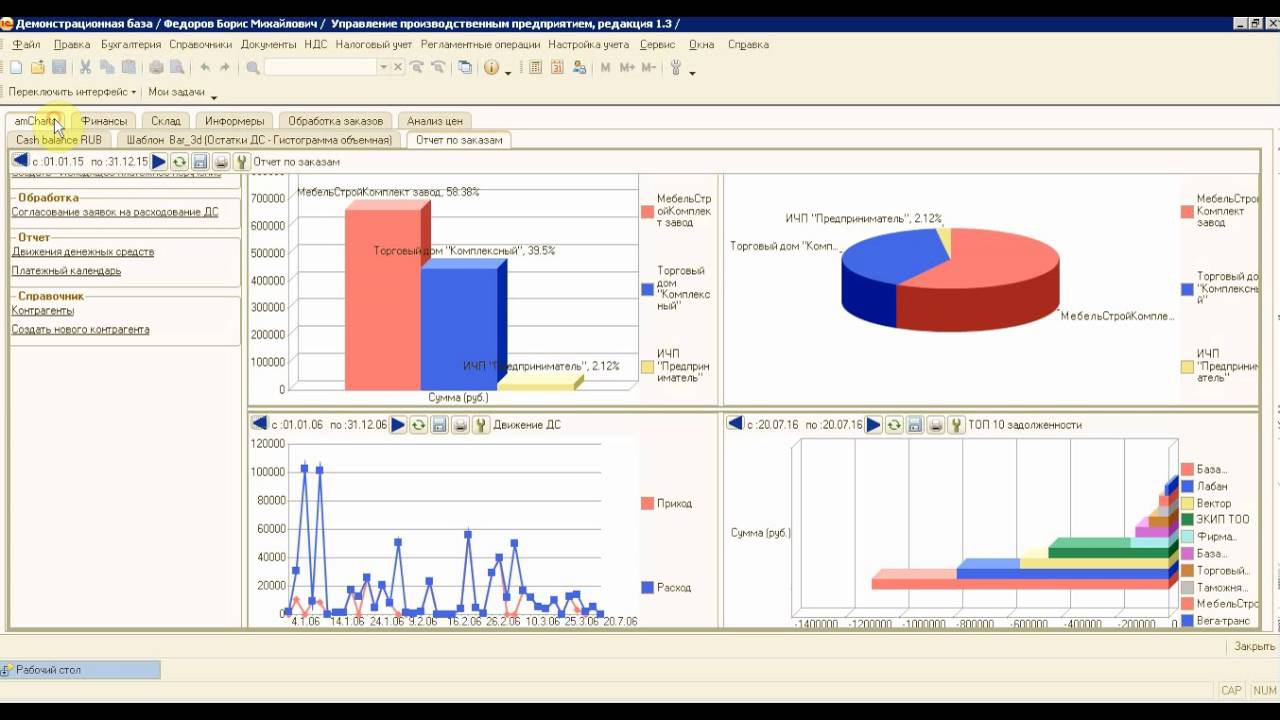
Task: Save the Движение ДС chart
Action: (440, 424)
